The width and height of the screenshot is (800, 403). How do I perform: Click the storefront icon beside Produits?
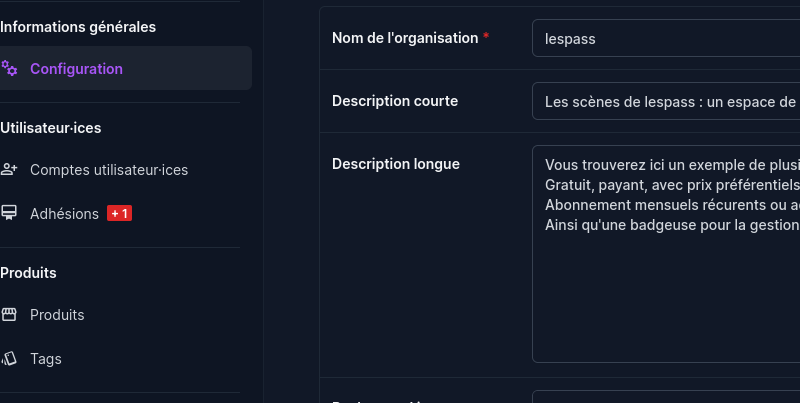[9, 314]
